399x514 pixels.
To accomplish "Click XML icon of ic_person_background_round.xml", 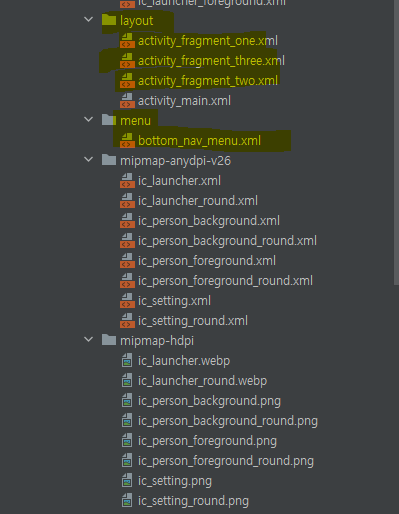I will (127, 241).
